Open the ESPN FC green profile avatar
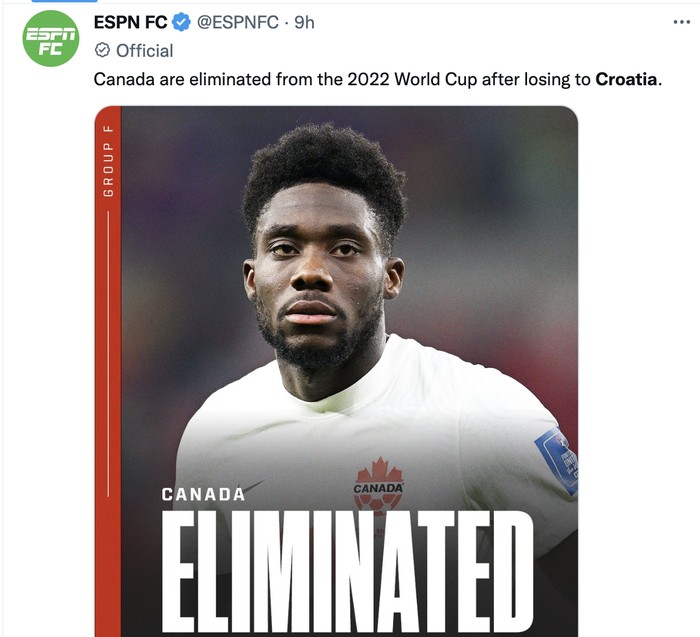 click(50, 38)
